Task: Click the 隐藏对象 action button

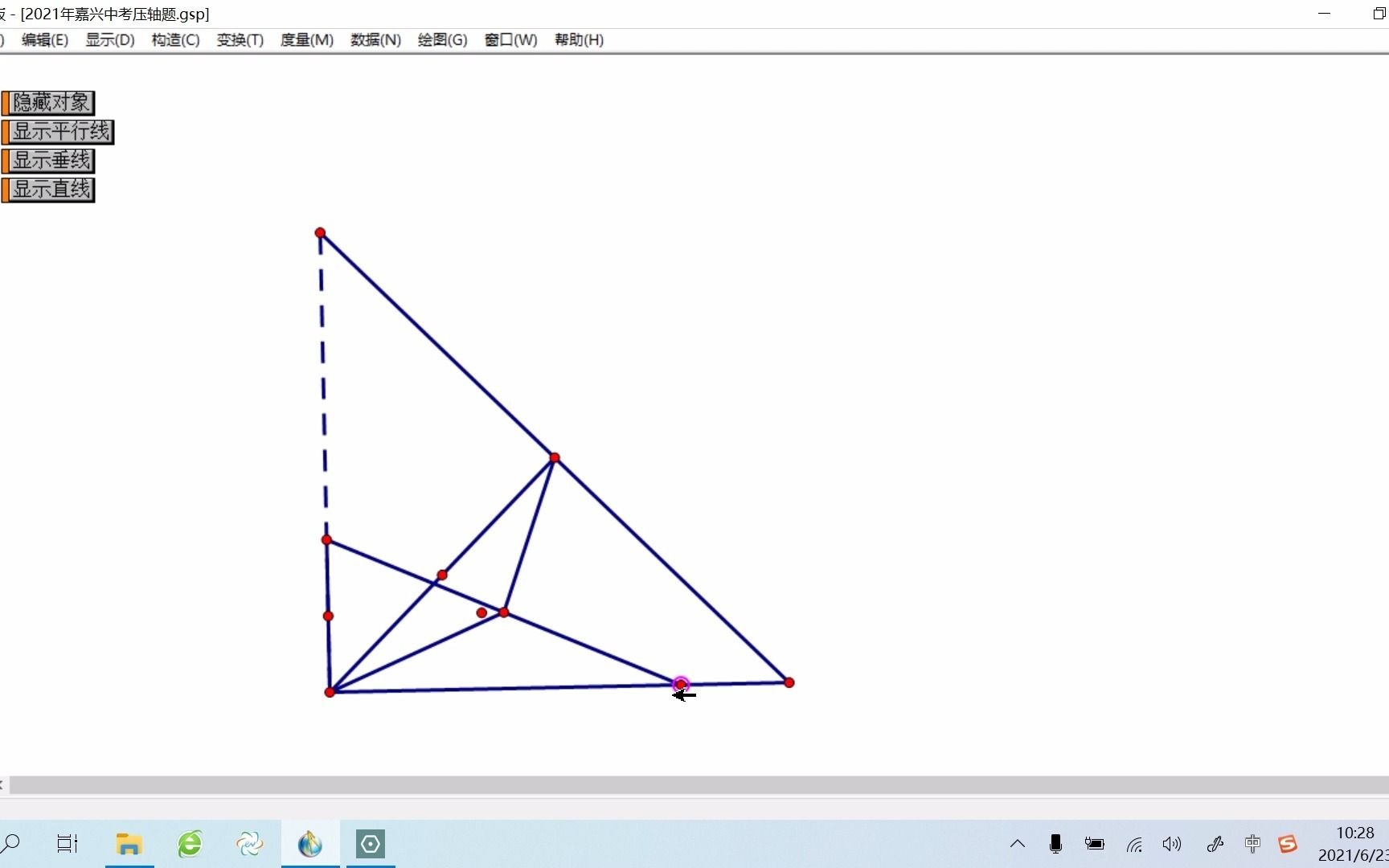Action: [48, 103]
